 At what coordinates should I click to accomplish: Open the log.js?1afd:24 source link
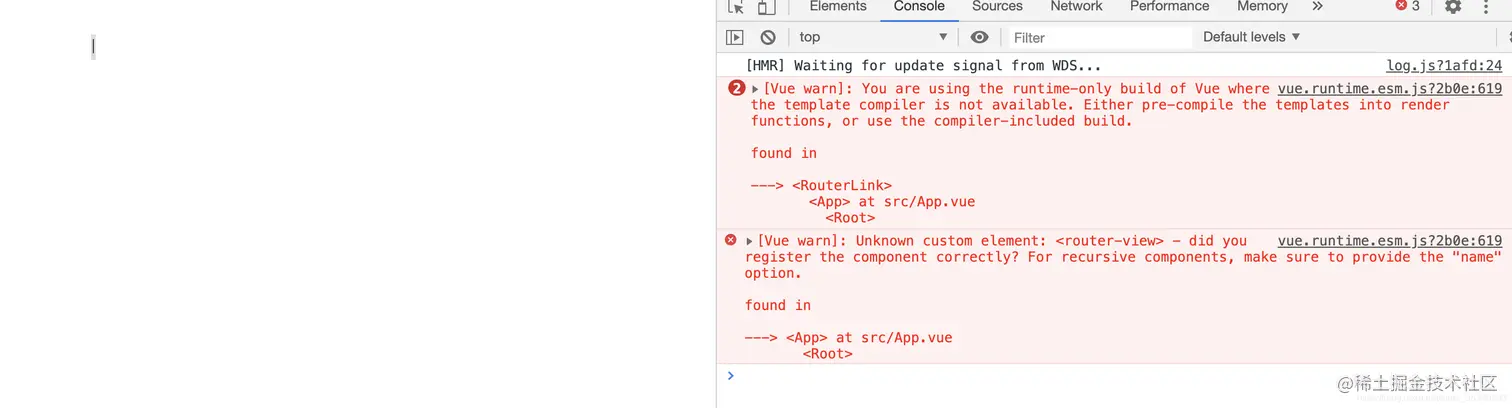[x=1444, y=66]
